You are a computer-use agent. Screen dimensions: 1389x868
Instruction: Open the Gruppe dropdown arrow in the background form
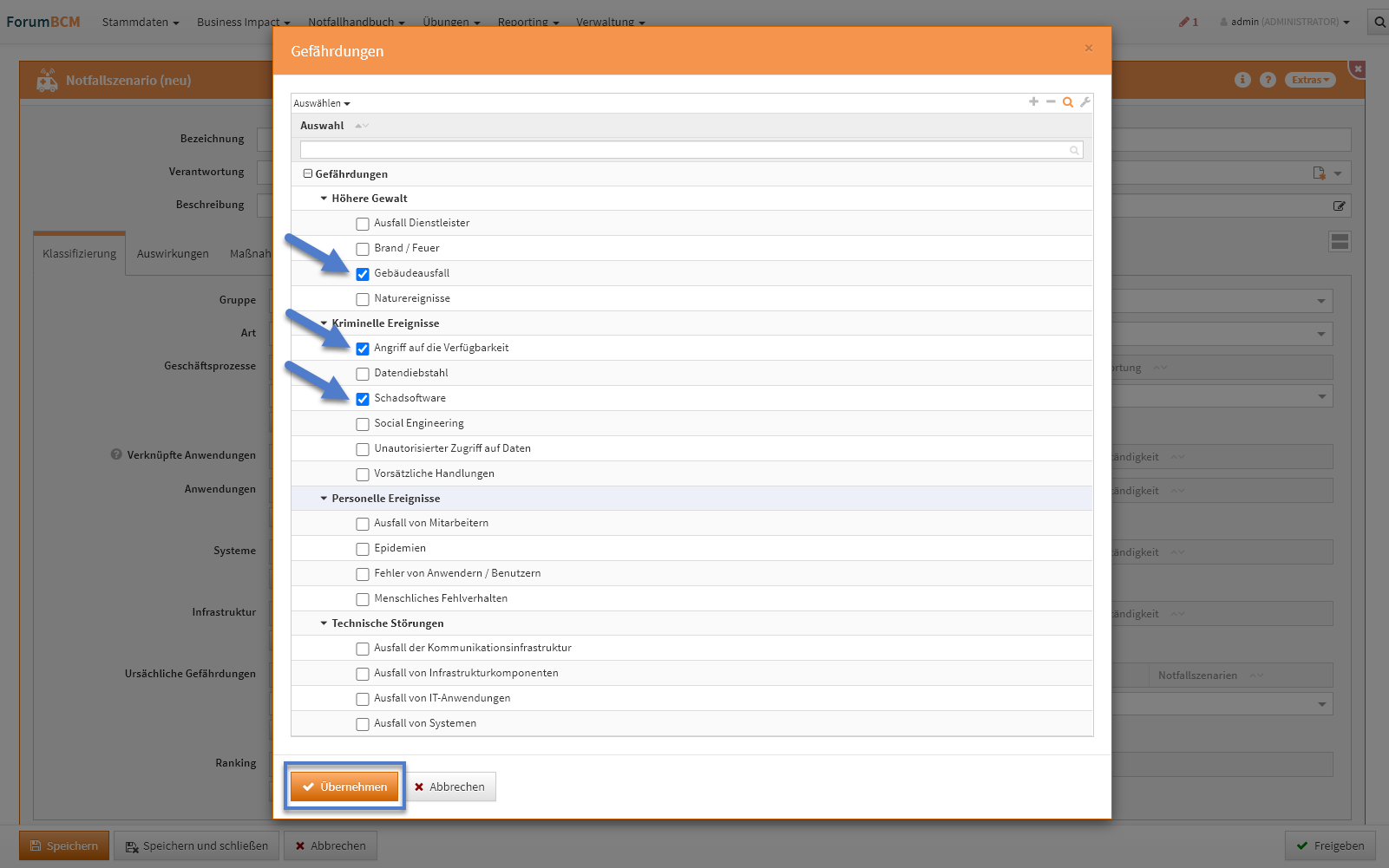(x=1321, y=301)
